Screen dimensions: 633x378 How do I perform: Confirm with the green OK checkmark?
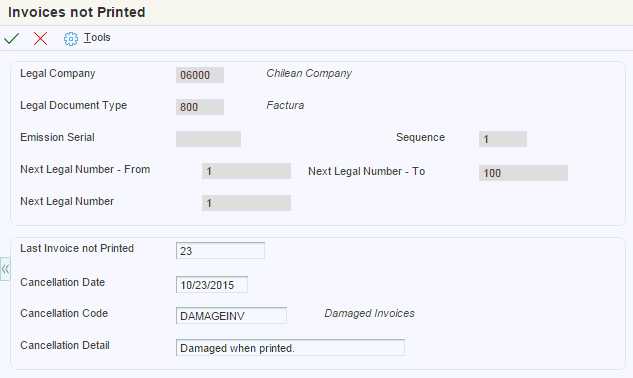(x=11, y=39)
